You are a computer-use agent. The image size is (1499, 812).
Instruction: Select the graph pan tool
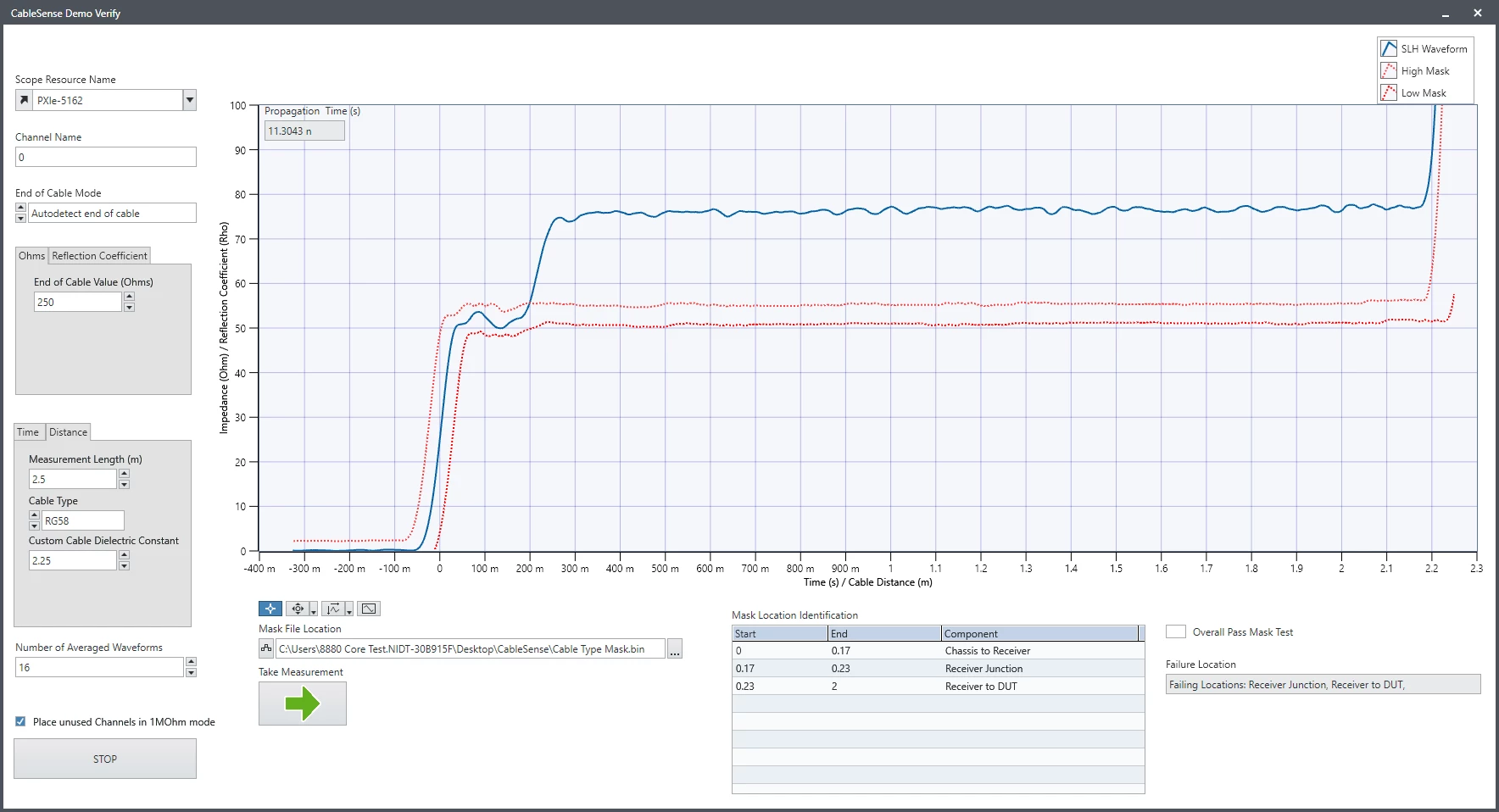(298, 609)
